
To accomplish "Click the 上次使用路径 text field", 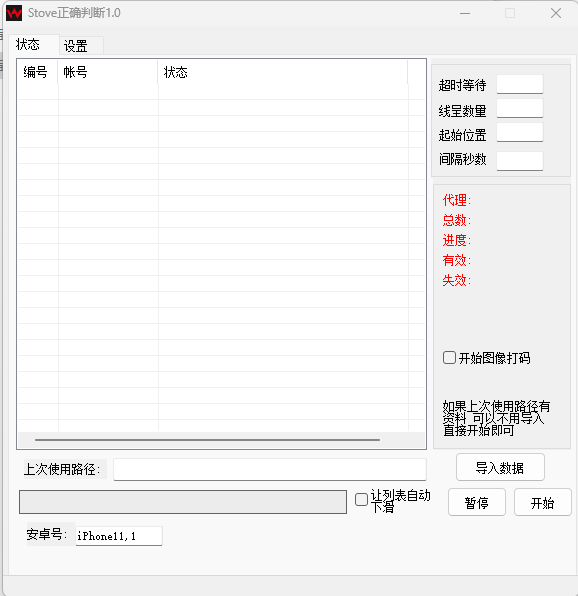I will 270,469.
